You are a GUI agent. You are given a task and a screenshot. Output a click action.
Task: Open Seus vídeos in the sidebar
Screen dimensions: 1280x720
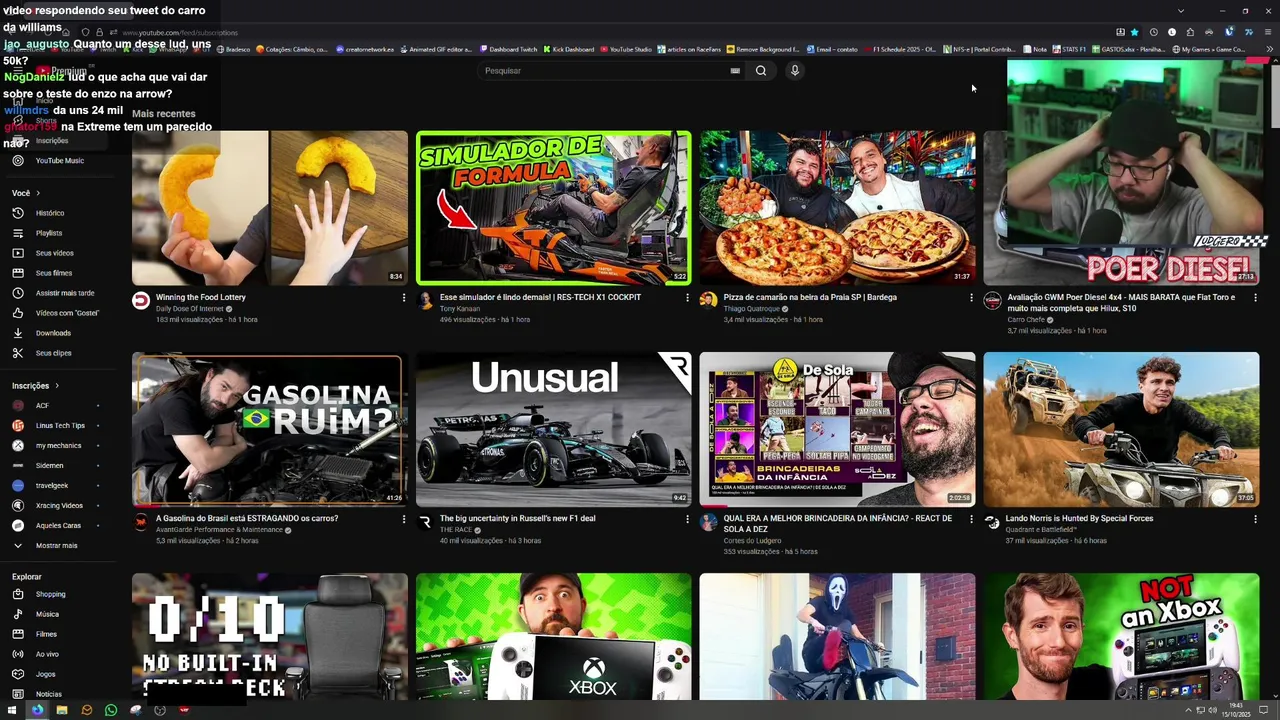[x=54, y=253]
